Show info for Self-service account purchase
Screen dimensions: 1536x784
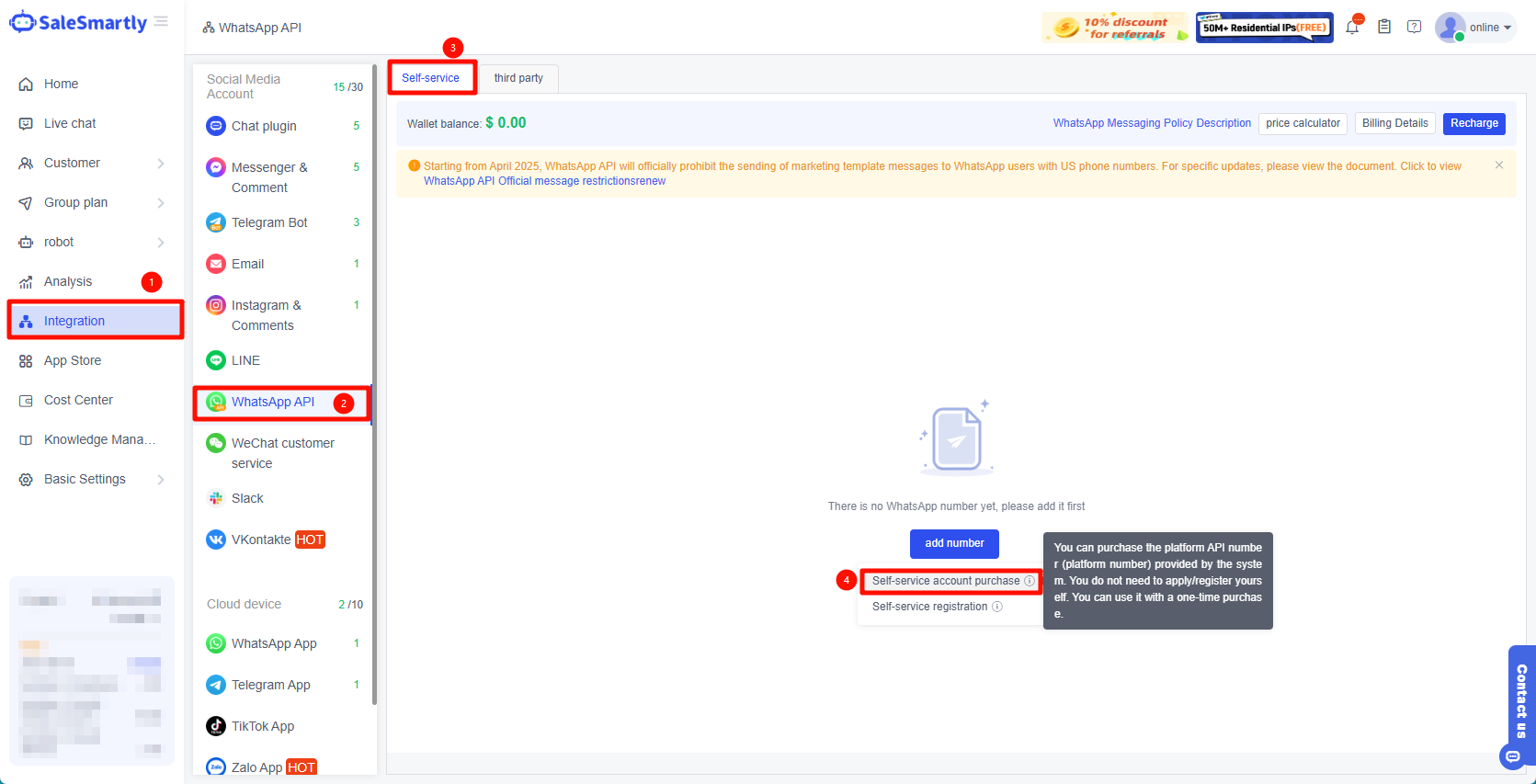pos(1030,581)
